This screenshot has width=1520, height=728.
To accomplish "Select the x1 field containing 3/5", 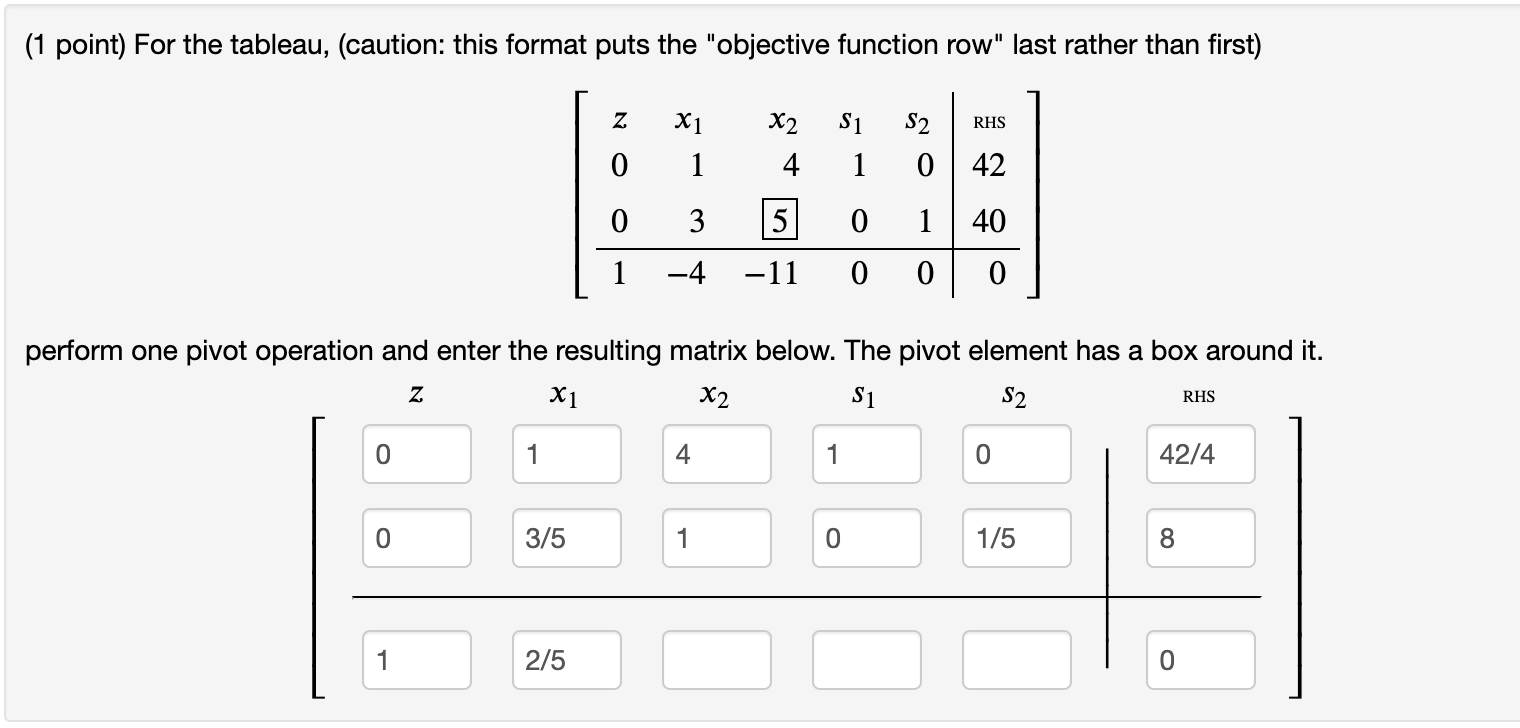I will point(566,538).
